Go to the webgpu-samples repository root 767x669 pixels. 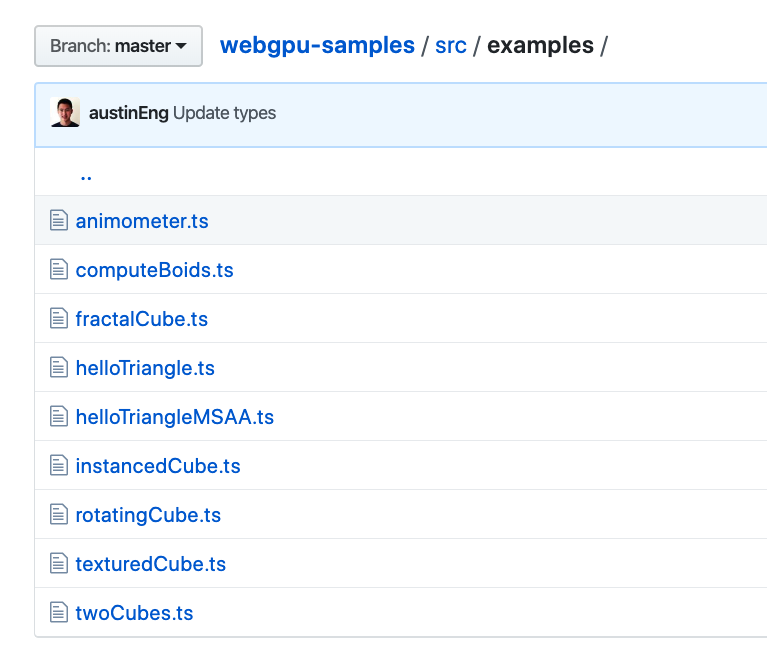pos(317,45)
